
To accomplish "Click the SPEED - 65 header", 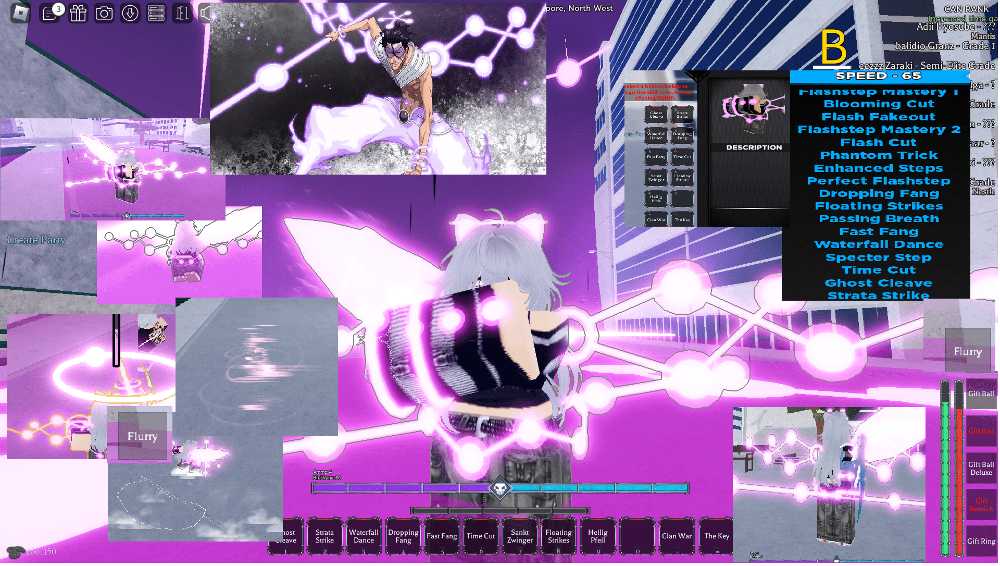I will [x=879, y=76].
